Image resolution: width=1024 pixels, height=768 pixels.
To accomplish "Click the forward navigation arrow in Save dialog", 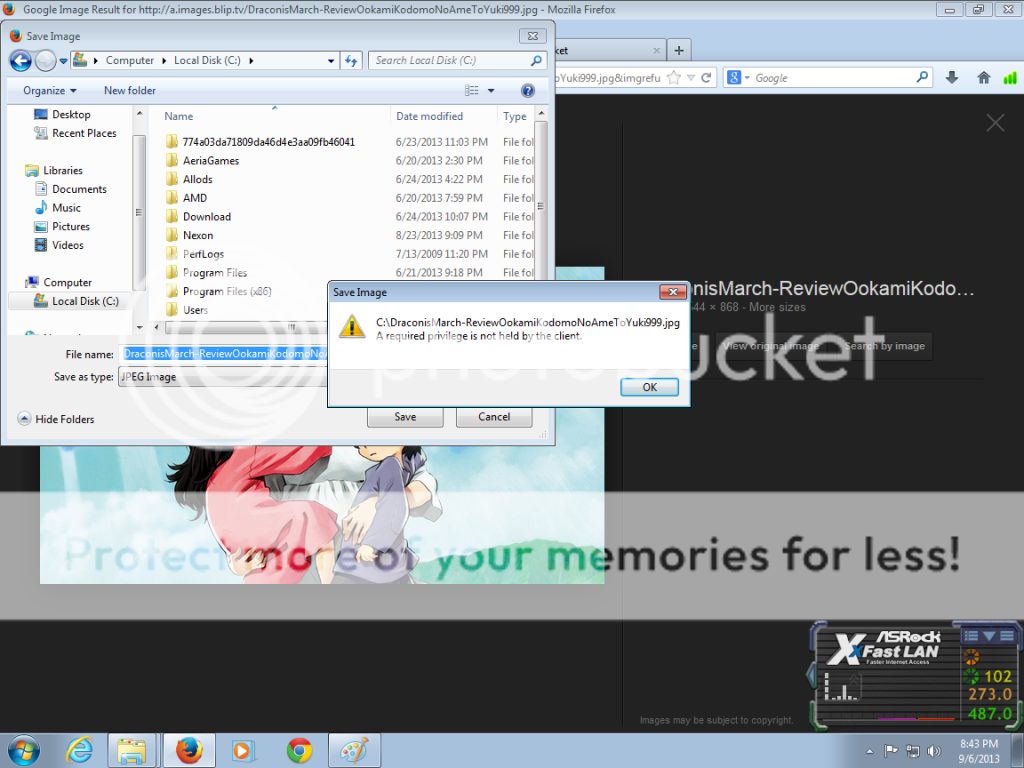I will click(46, 61).
